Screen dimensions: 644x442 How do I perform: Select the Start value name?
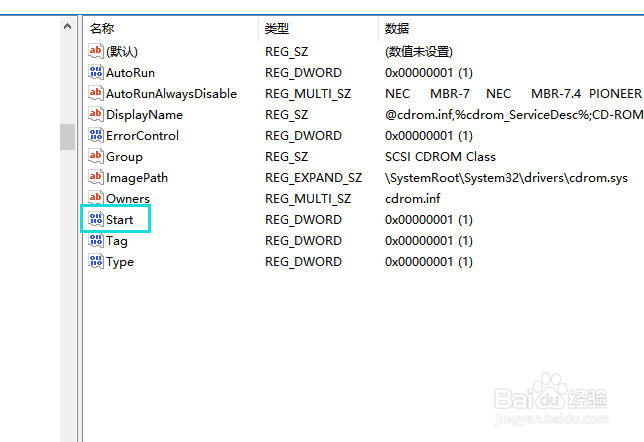point(120,220)
